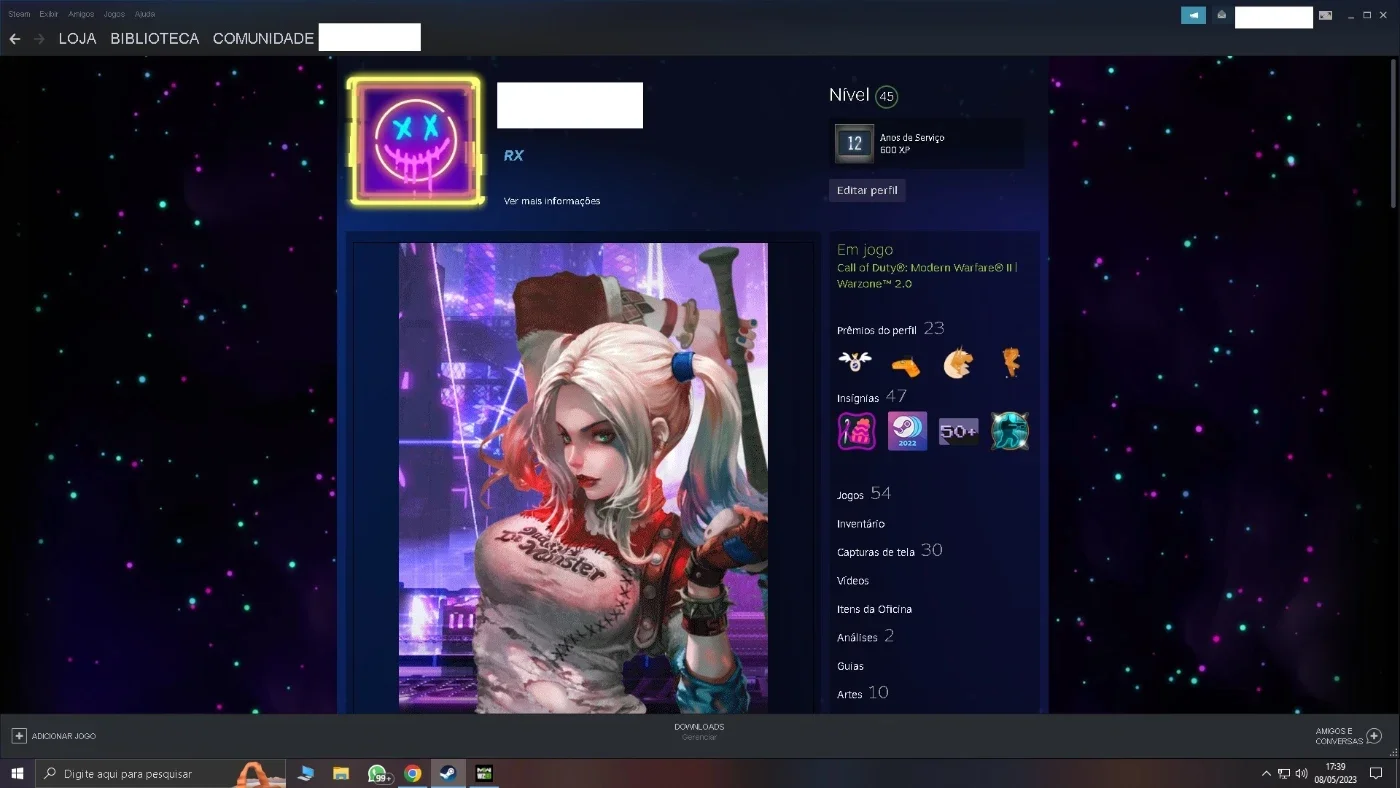Open the Steam announcements megaphone
Viewport: 1400px width, 788px height.
[x=1193, y=15]
